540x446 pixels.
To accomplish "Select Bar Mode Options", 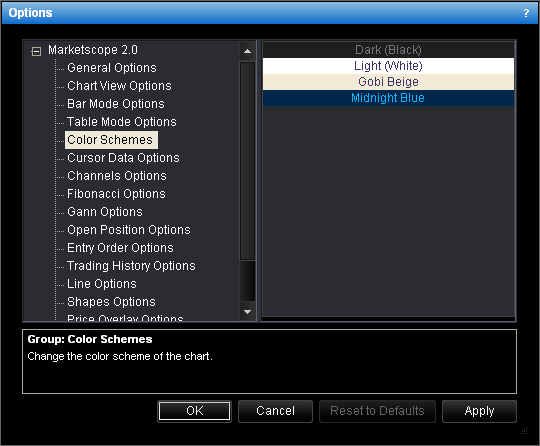I will tap(116, 104).
